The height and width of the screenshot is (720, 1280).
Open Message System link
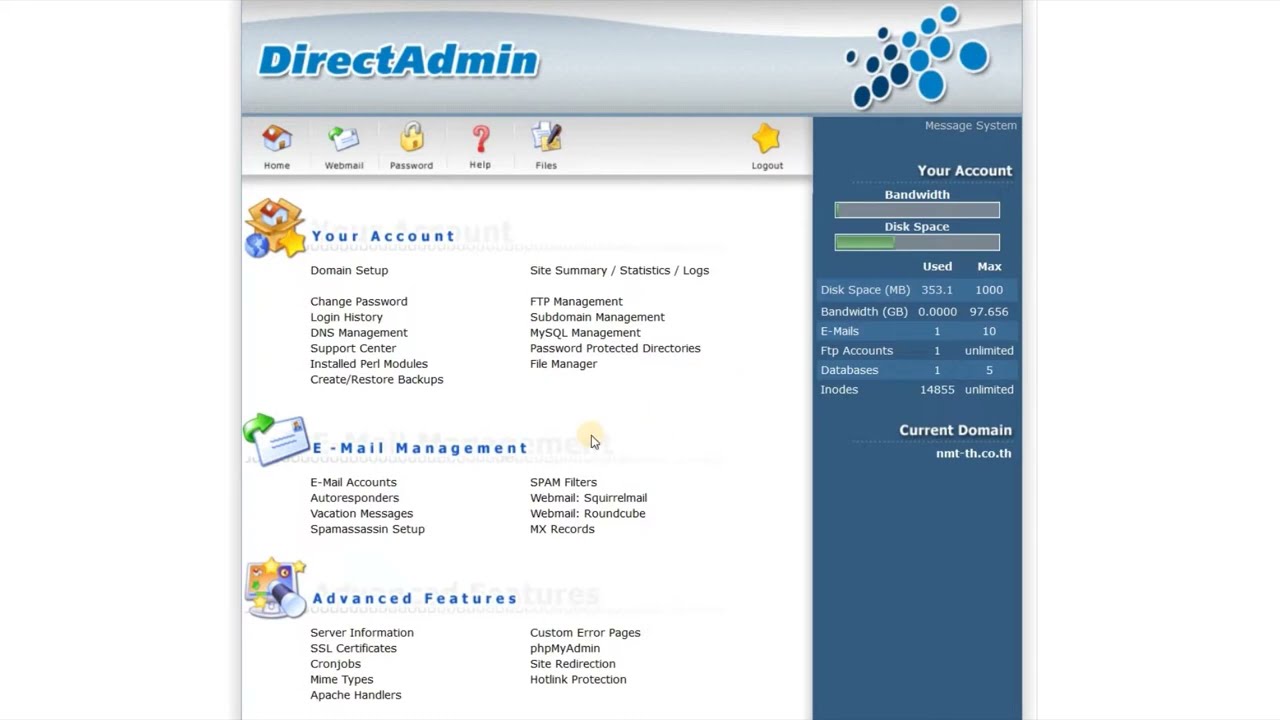tap(970, 125)
